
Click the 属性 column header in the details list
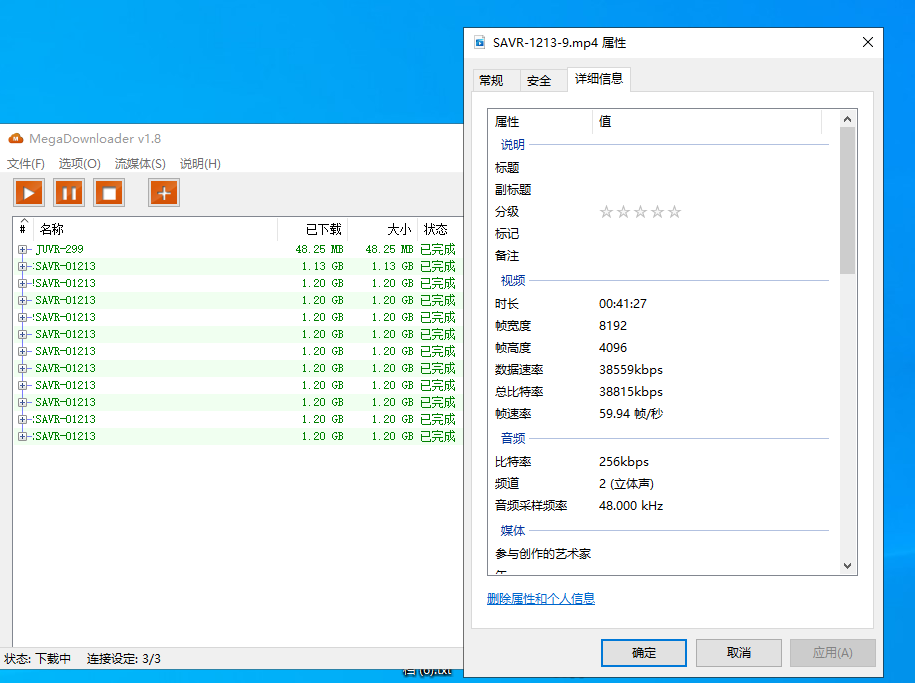click(540, 121)
